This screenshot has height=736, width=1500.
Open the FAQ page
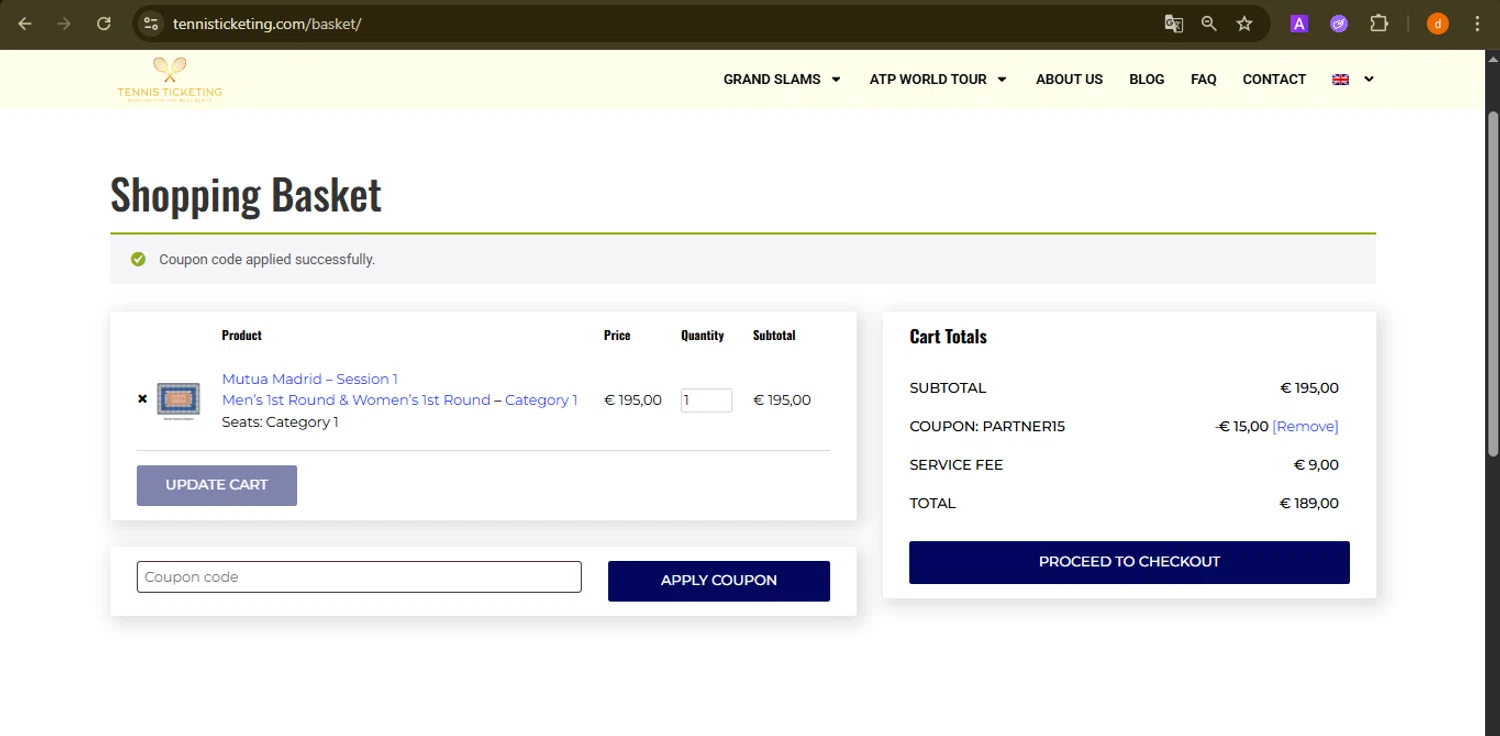1203,79
